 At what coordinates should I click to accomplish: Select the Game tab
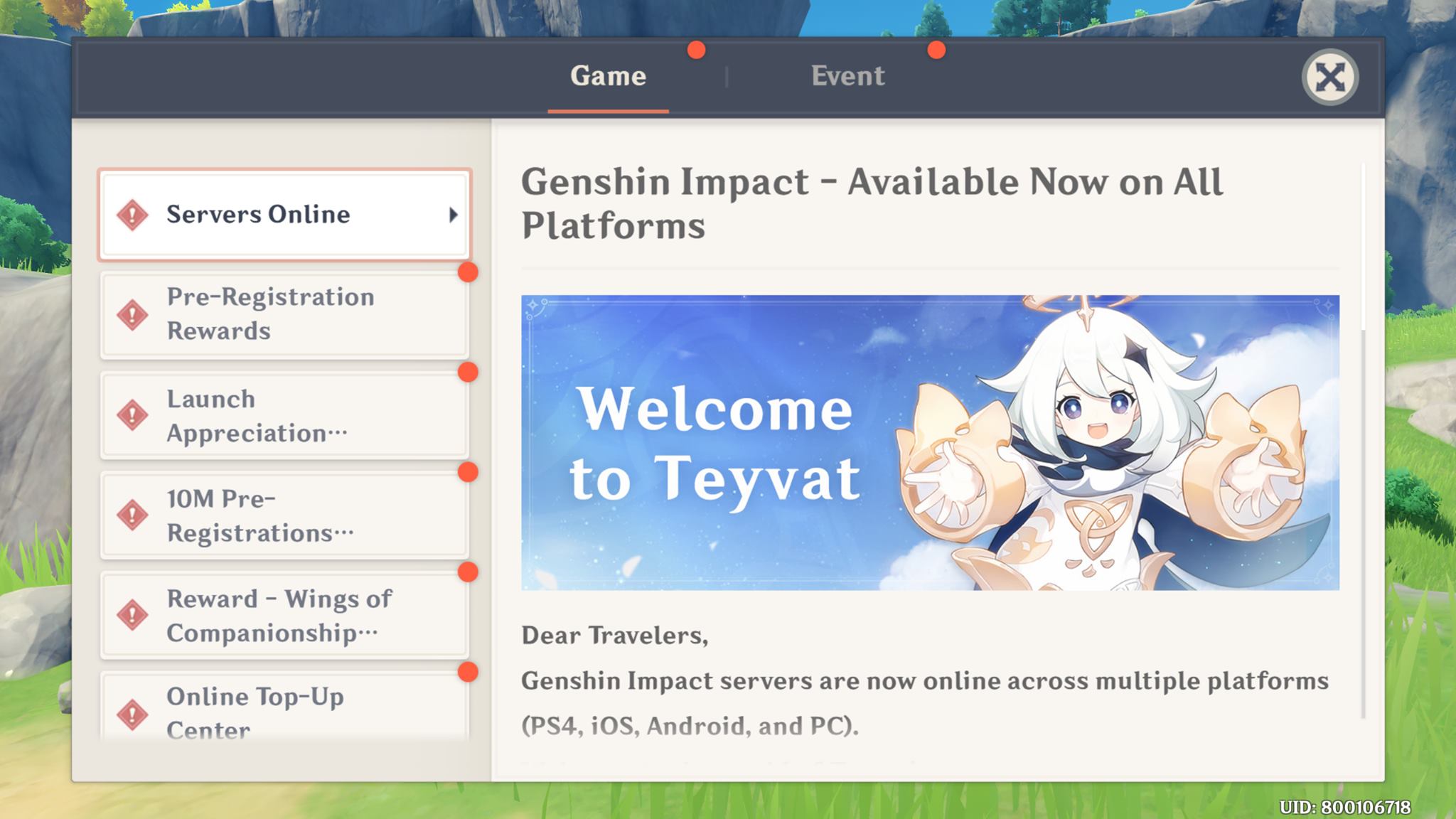[x=608, y=76]
